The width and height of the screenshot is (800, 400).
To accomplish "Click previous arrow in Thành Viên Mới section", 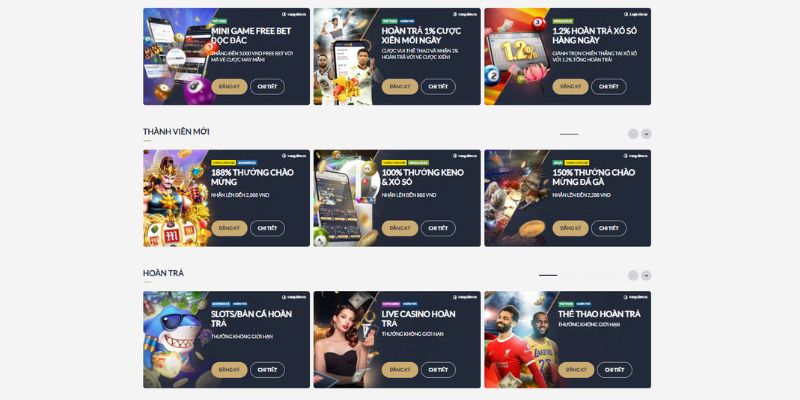I will click(x=633, y=134).
